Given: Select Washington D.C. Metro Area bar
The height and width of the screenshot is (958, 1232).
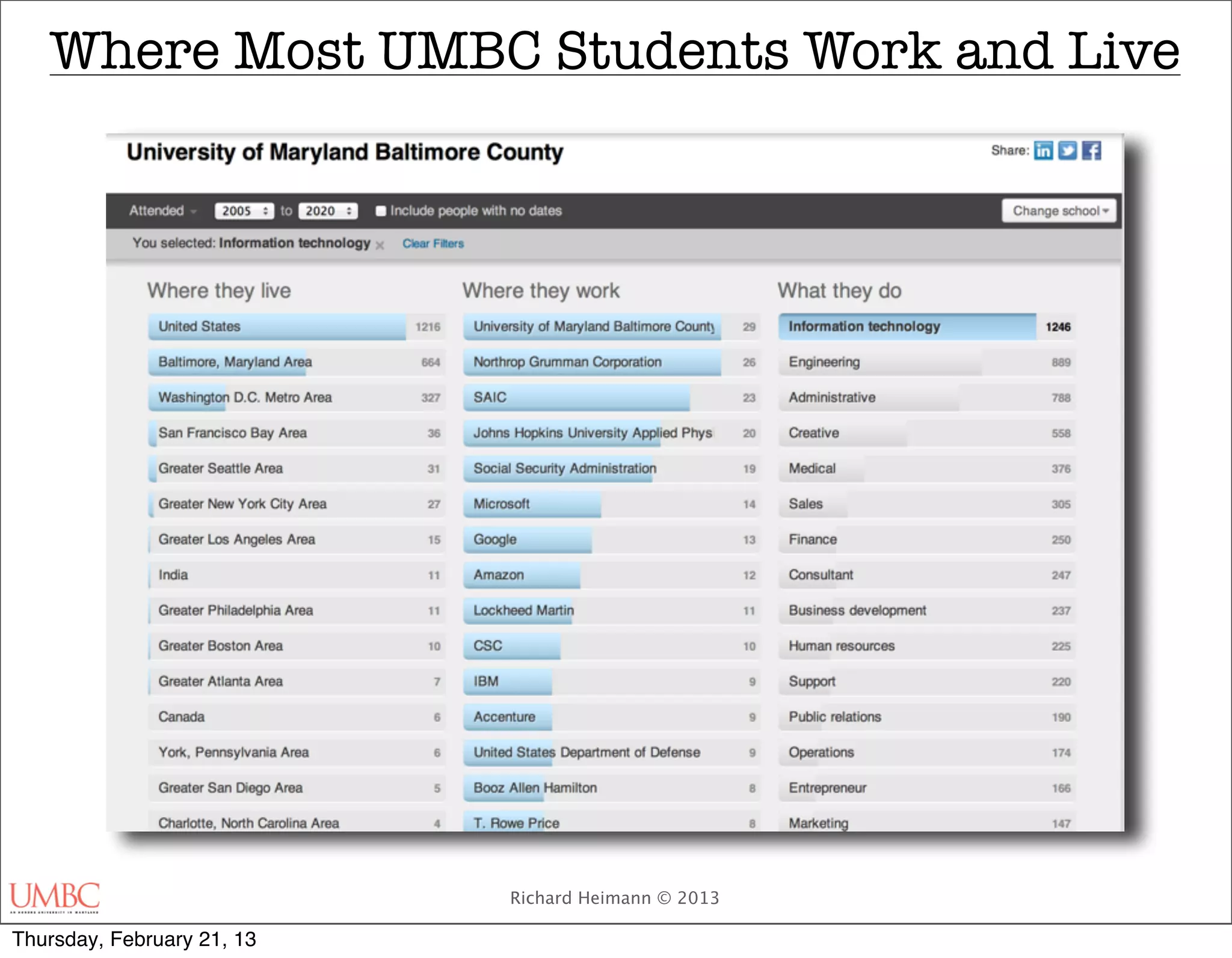Looking at the screenshot, I should coord(297,398).
